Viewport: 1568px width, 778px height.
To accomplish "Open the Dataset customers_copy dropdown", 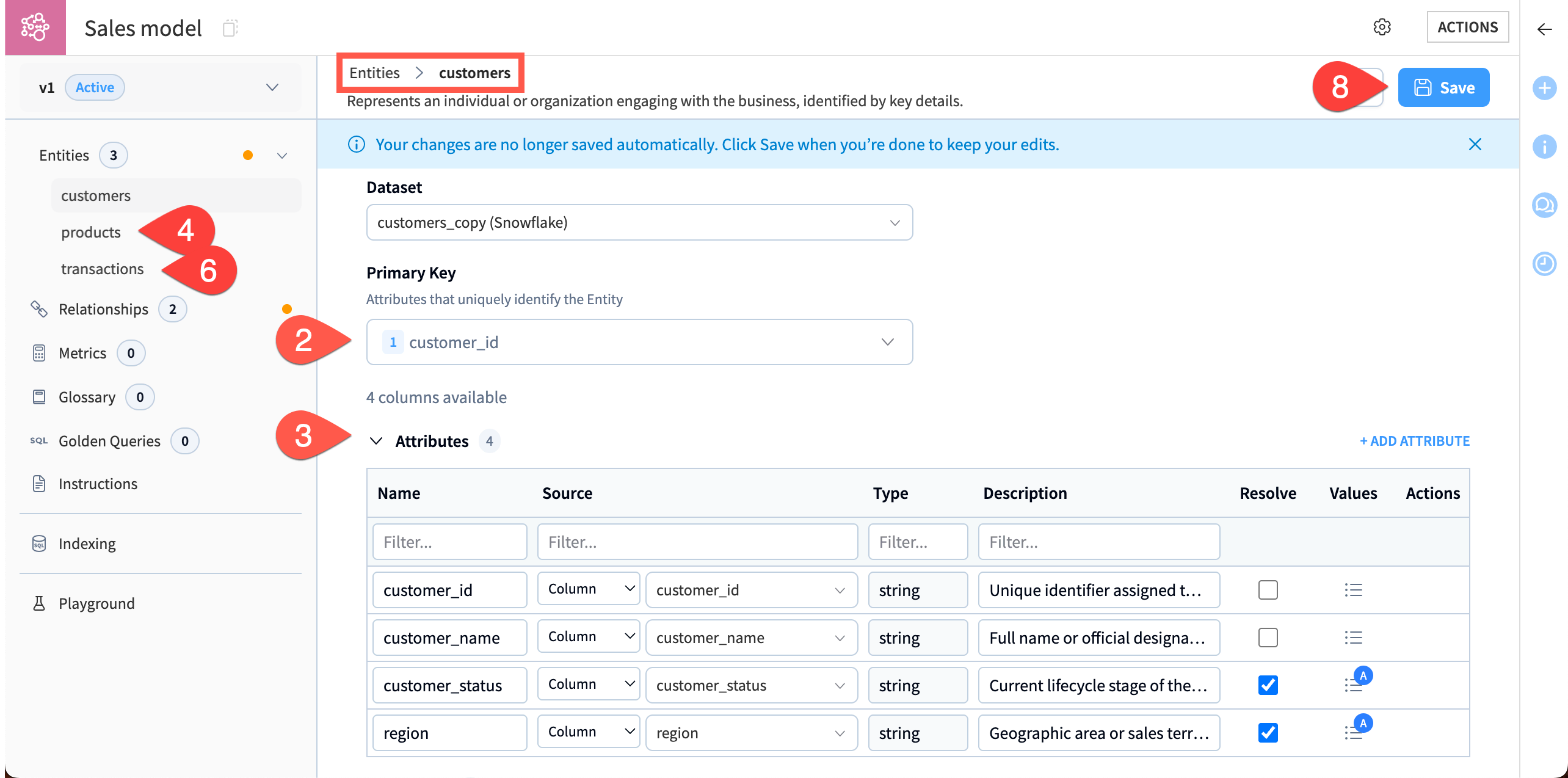I will click(x=639, y=222).
